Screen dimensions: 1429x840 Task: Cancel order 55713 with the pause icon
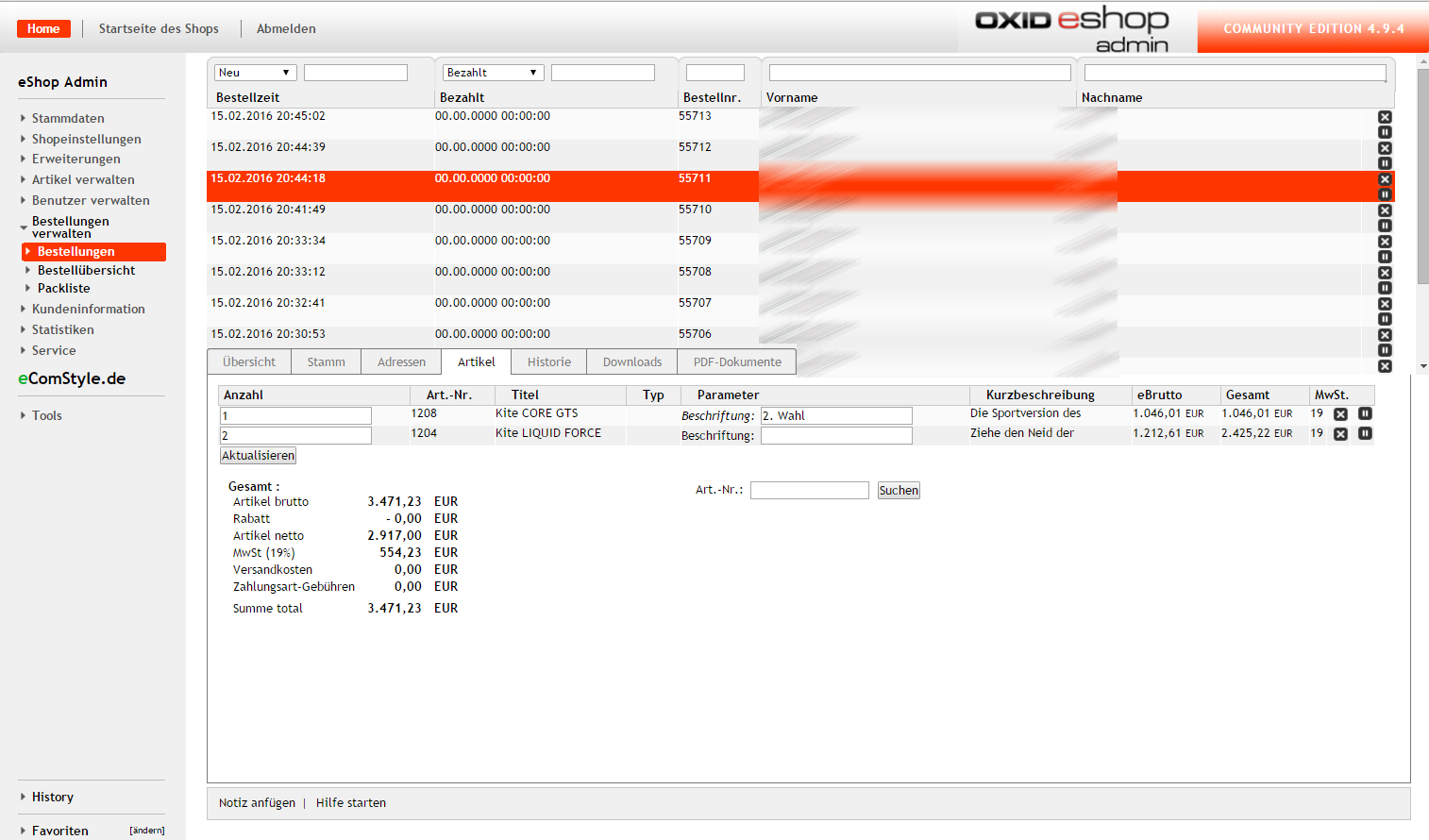click(1385, 132)
